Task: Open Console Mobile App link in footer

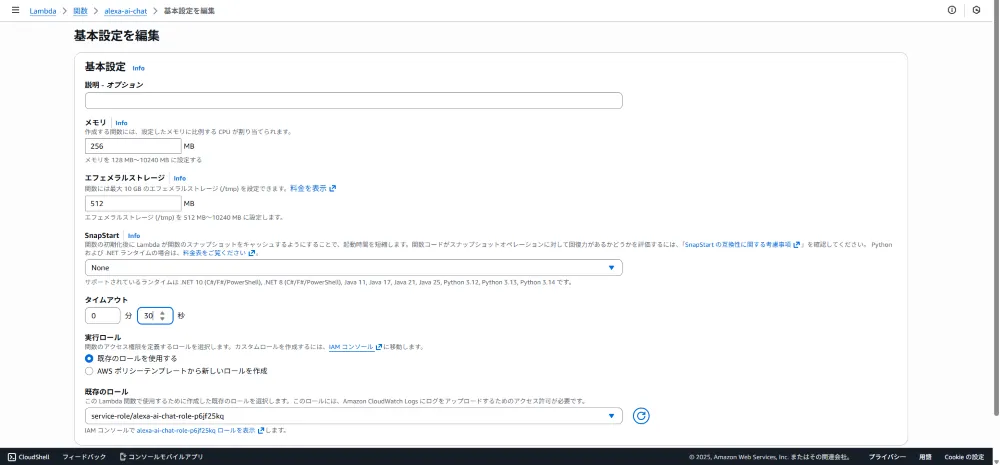Action: click(161, 457)
